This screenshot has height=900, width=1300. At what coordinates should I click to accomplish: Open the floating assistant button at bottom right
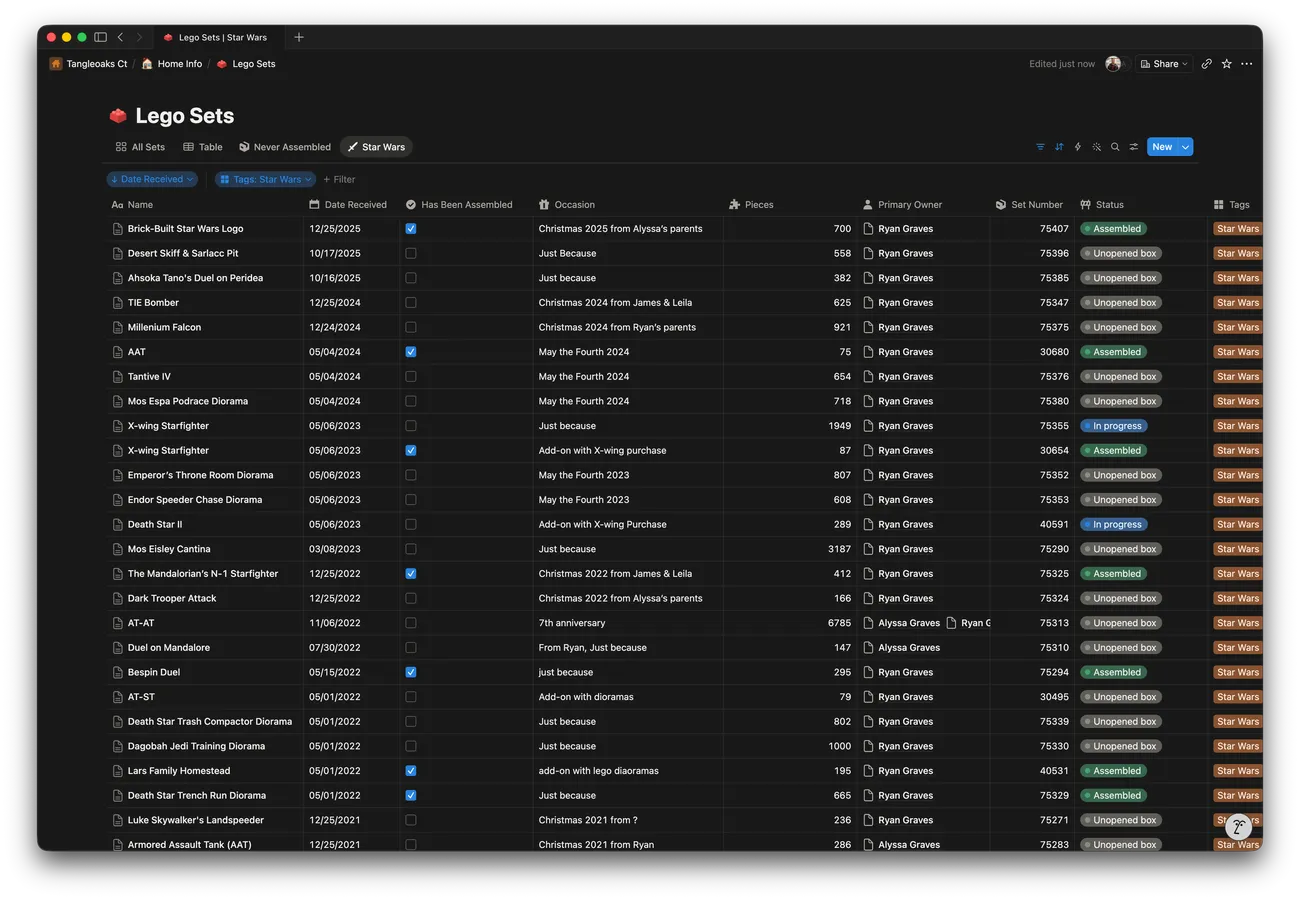pyautogui.click(x=1239, y=826)
